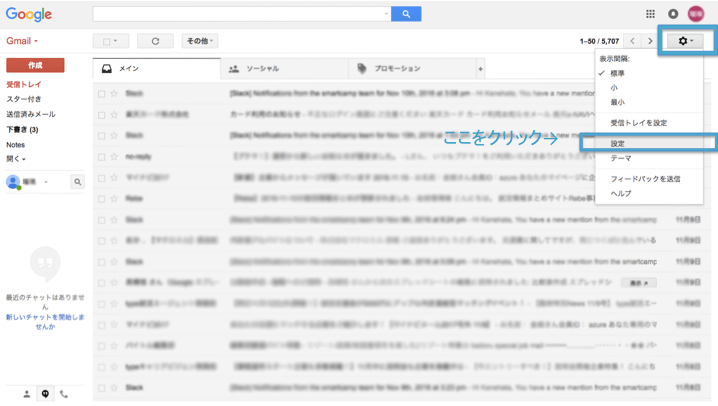
Task: Open Notes label in sidebar
Action: (x=16, y=145)
